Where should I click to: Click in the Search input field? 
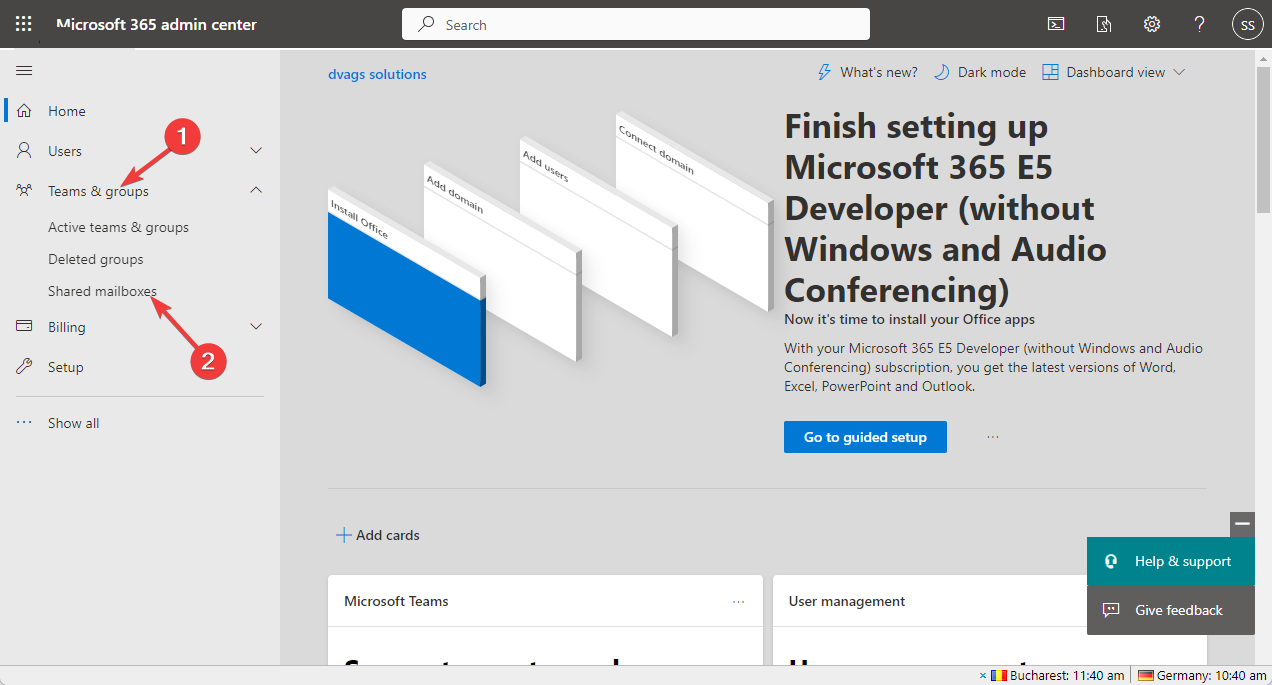(636, 24)
